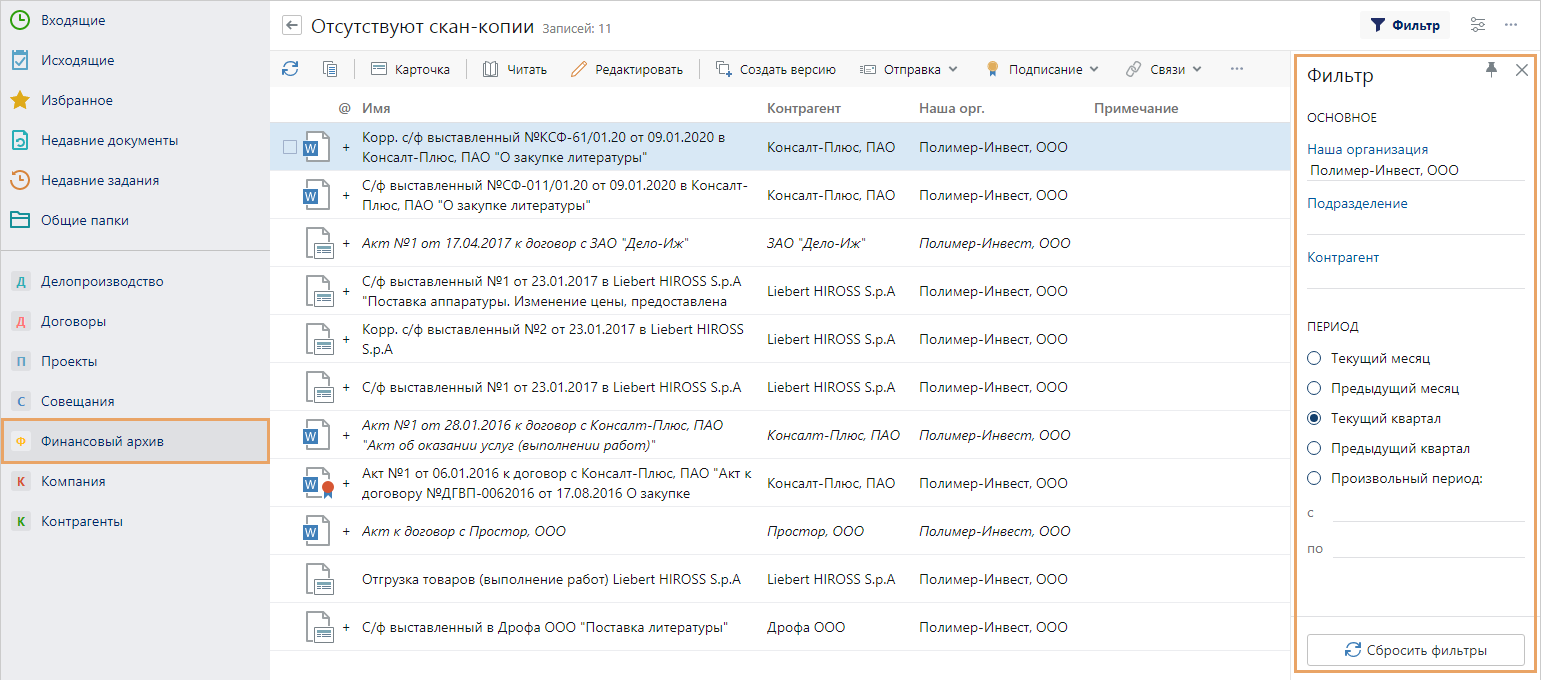The image size is (1541, 680).
Task: Open the Входящие inbox folder
Action: pos(72,20)
